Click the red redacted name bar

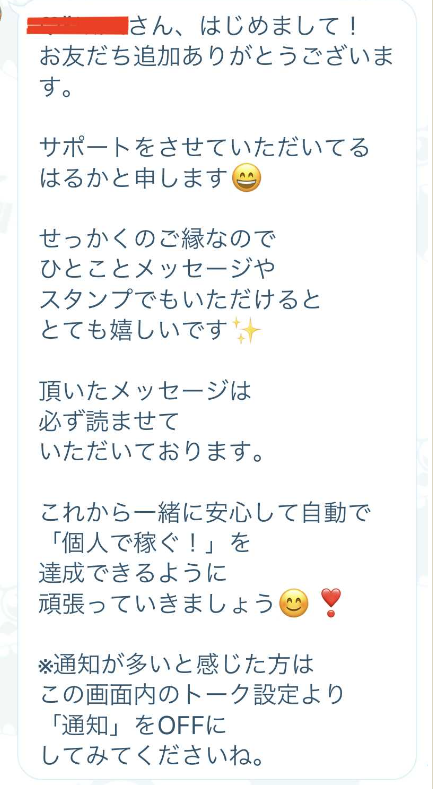78,25
